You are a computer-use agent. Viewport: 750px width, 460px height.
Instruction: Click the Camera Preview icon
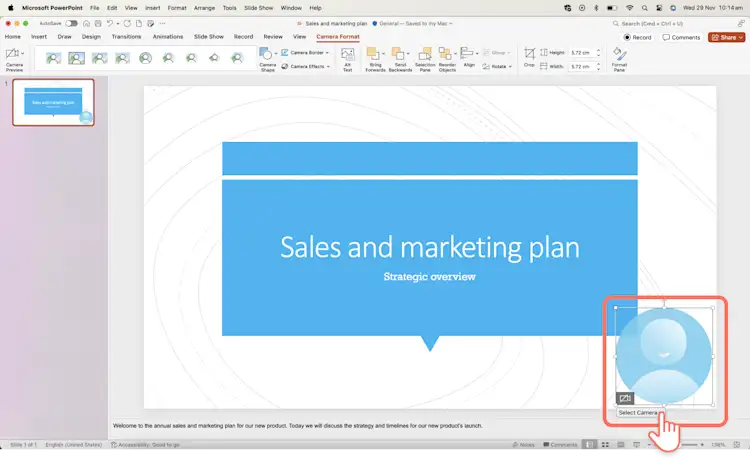[11, 53]
